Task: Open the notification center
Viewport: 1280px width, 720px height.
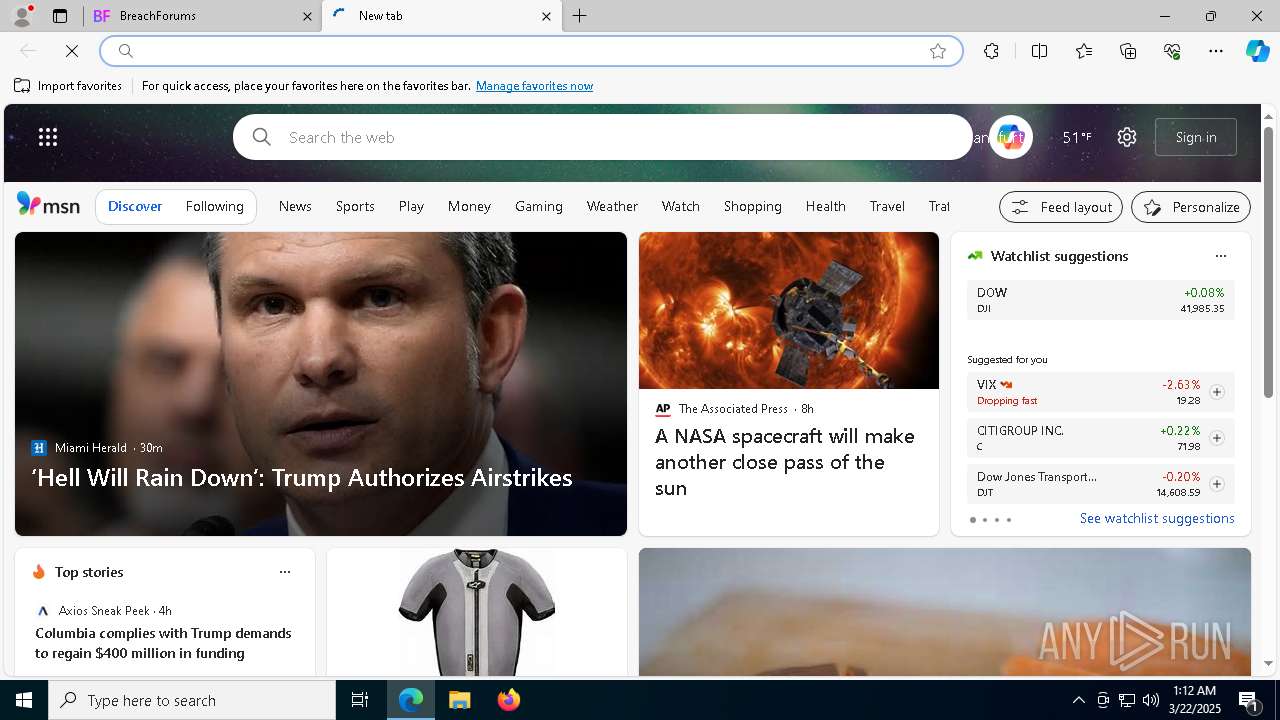Action: [x=1250, y=700]
